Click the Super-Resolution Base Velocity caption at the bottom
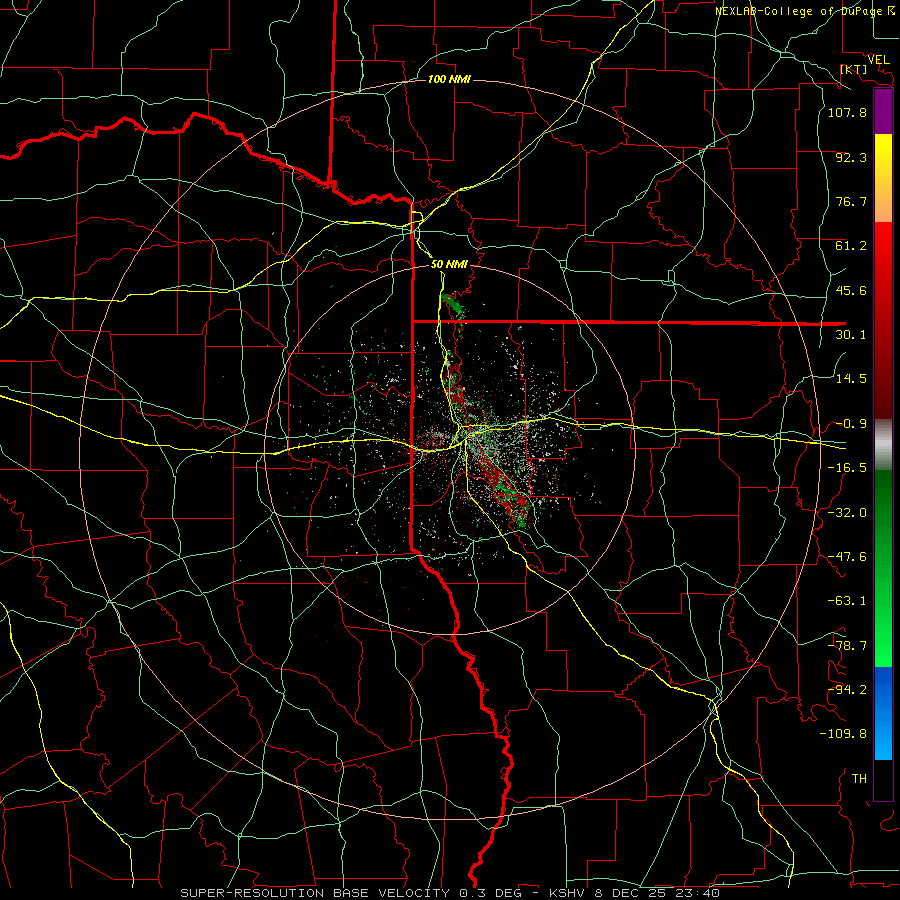This screenshot has height=900, width=900. click(x=450, y=893)
